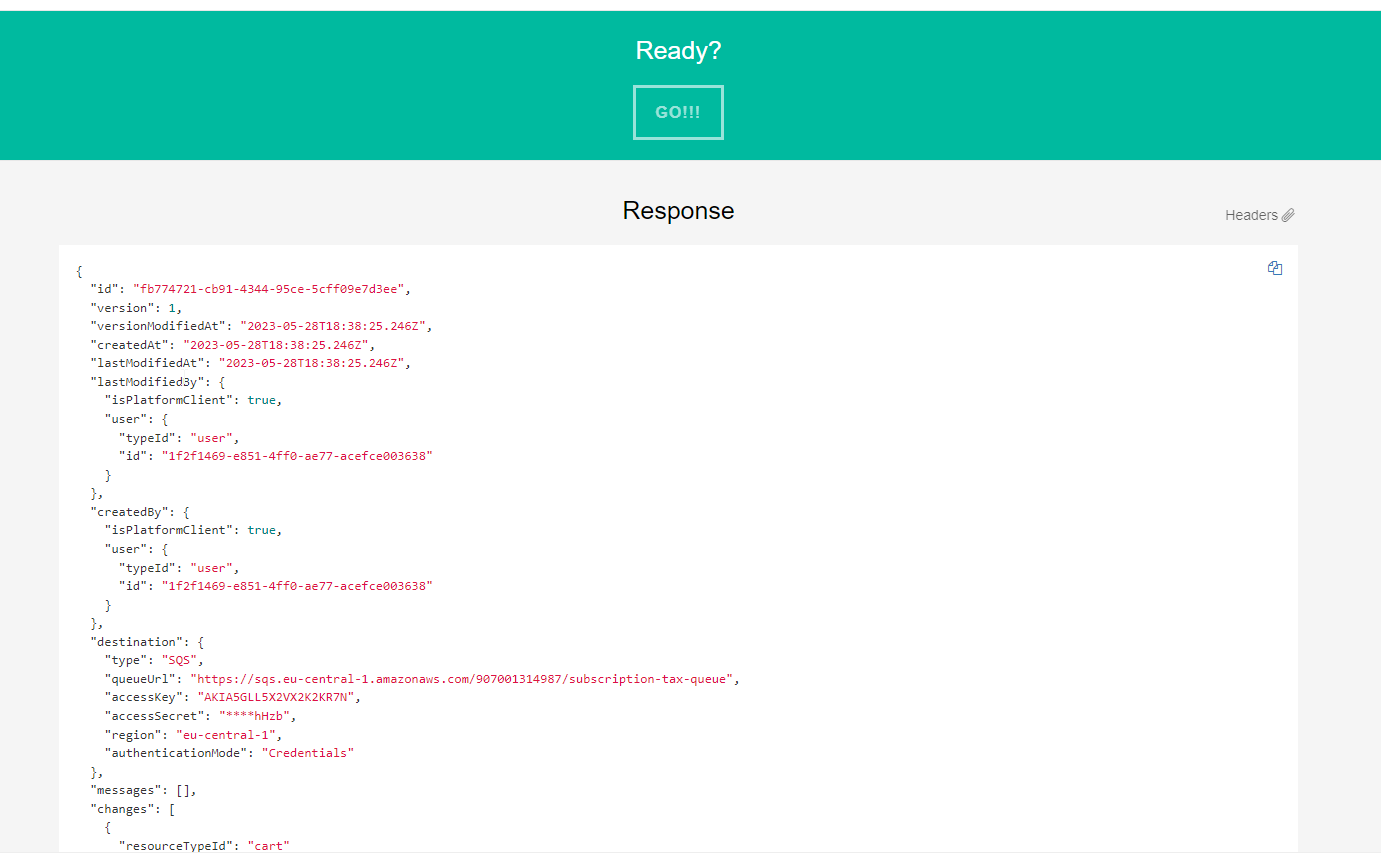Screen dimensions: 1381x856
Task: Click the Response heading
Action: (x=678, y=211)
